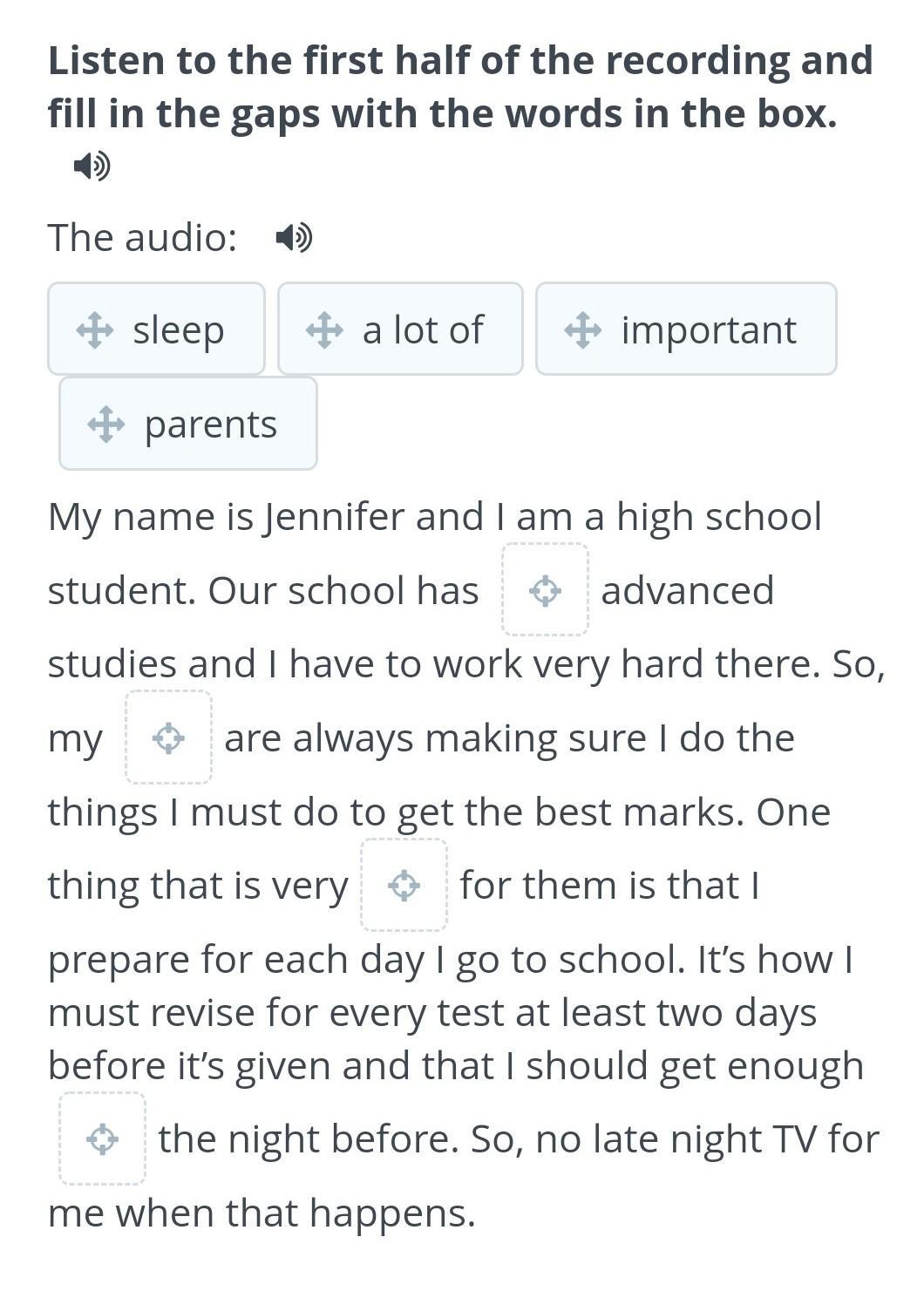924x1298 pixels.
Task: Click move handle icon on "a lot of" chip
Action: [324, 330]
